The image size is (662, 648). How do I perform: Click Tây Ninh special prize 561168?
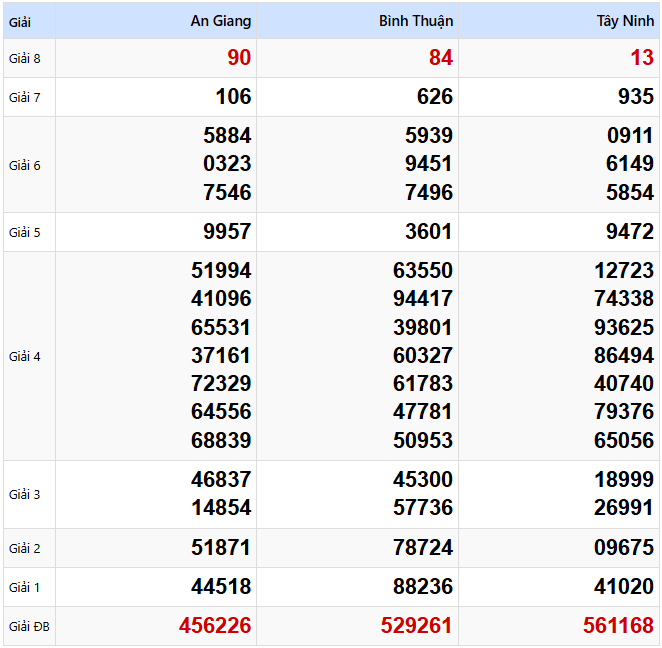click(618, 626)
